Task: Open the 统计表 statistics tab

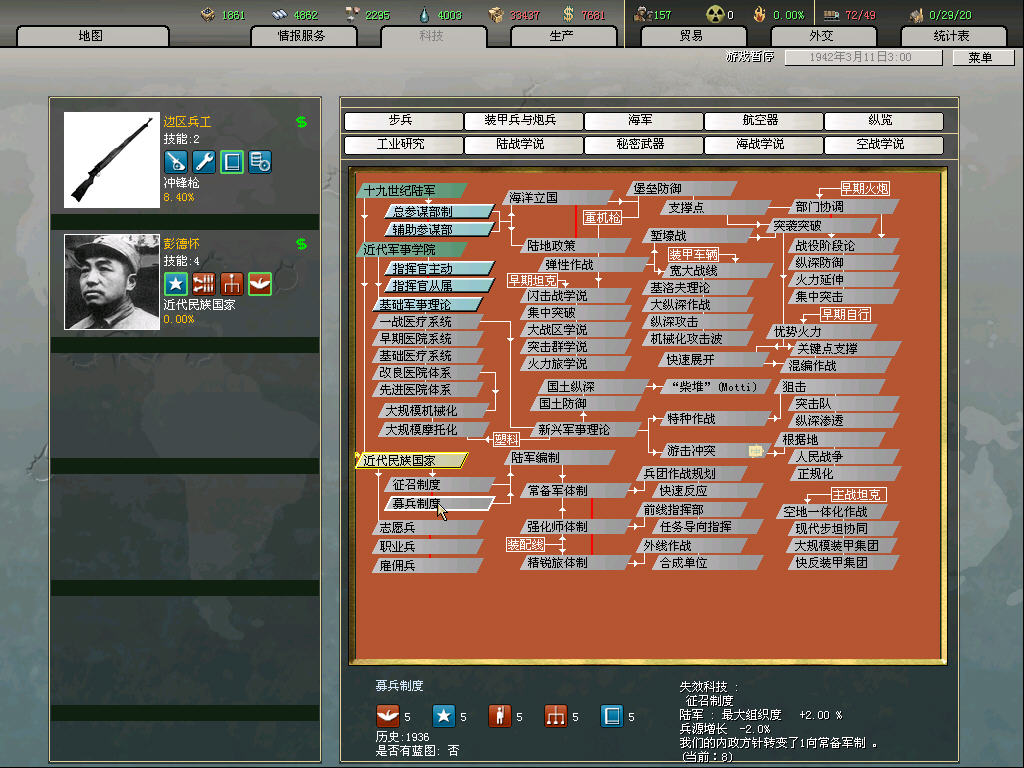Action: [953, 36]
